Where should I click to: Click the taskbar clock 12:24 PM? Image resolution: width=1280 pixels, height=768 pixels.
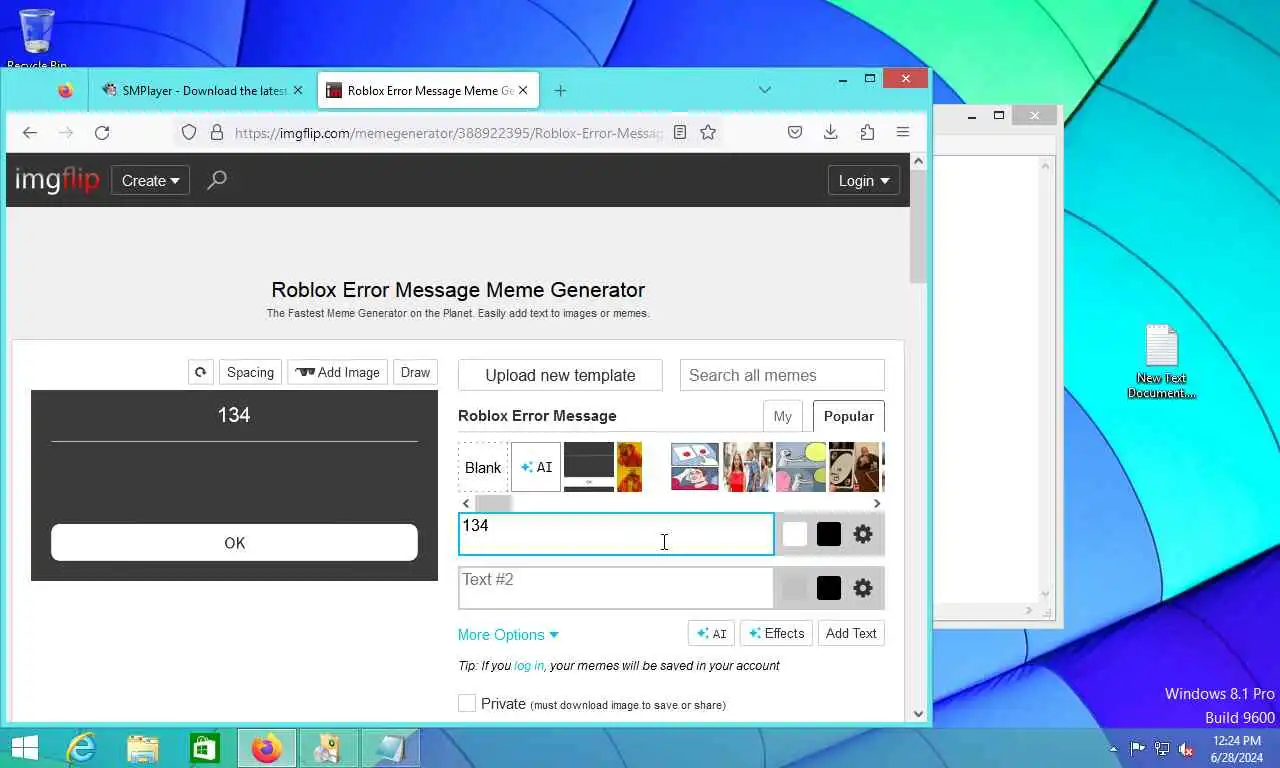[1236, 741]
